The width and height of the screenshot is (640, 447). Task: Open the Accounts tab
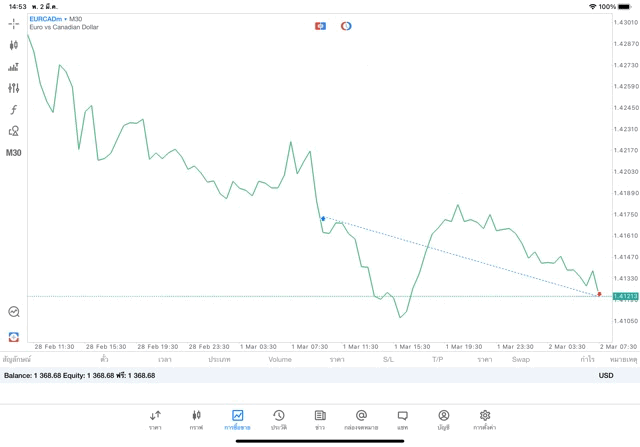443,419
